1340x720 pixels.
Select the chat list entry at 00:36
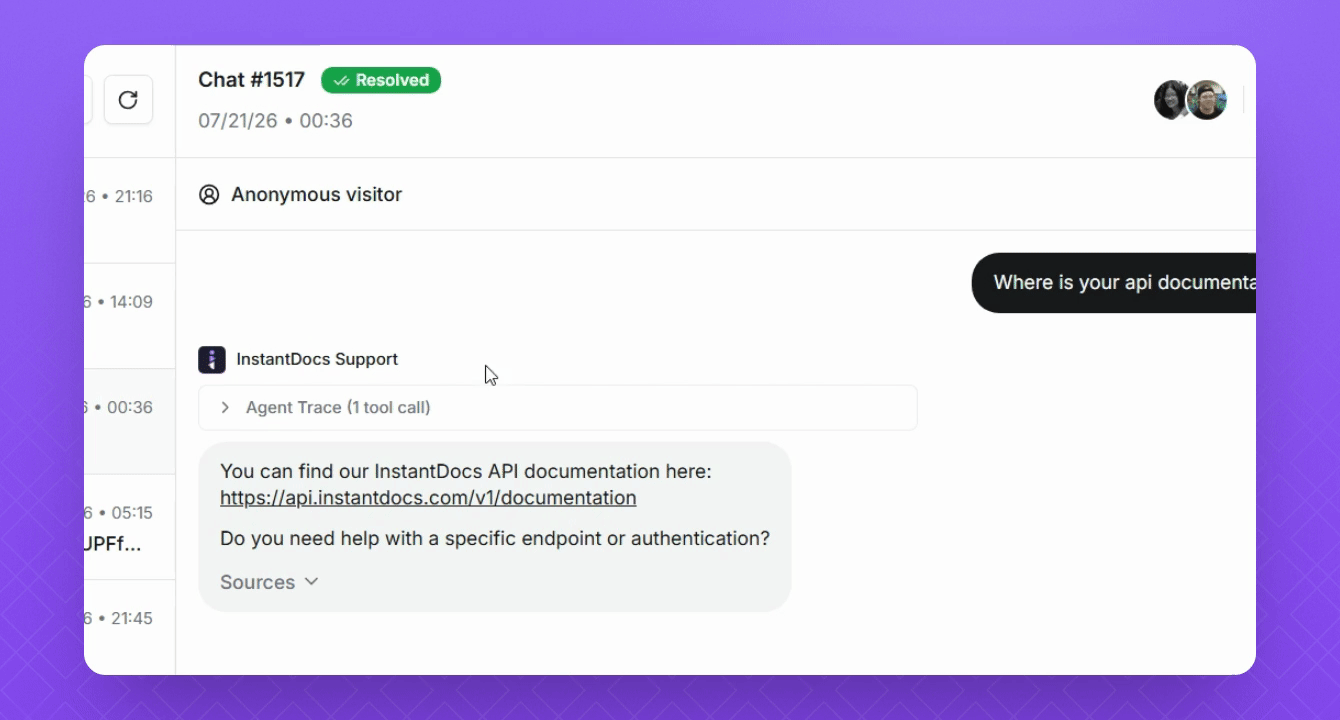click(130, 421)
